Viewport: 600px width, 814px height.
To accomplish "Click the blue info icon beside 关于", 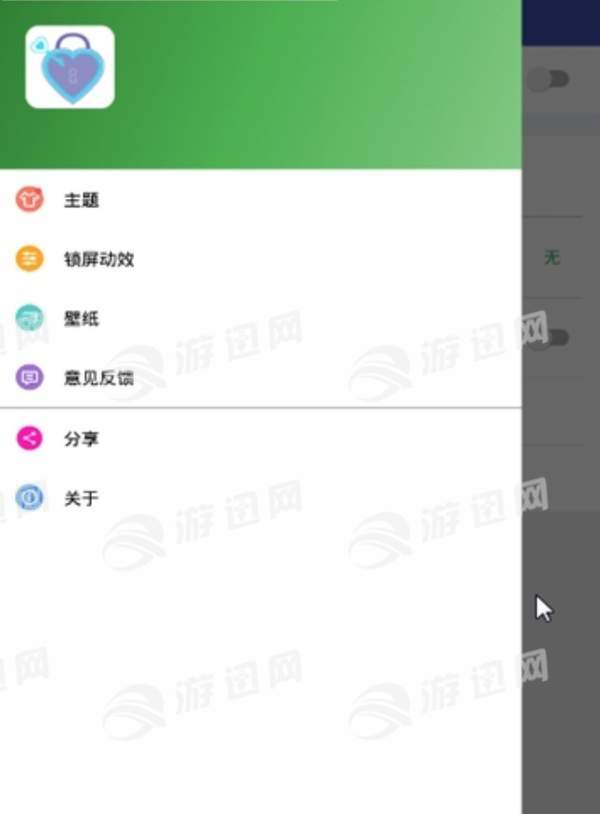I will [30, 498].
